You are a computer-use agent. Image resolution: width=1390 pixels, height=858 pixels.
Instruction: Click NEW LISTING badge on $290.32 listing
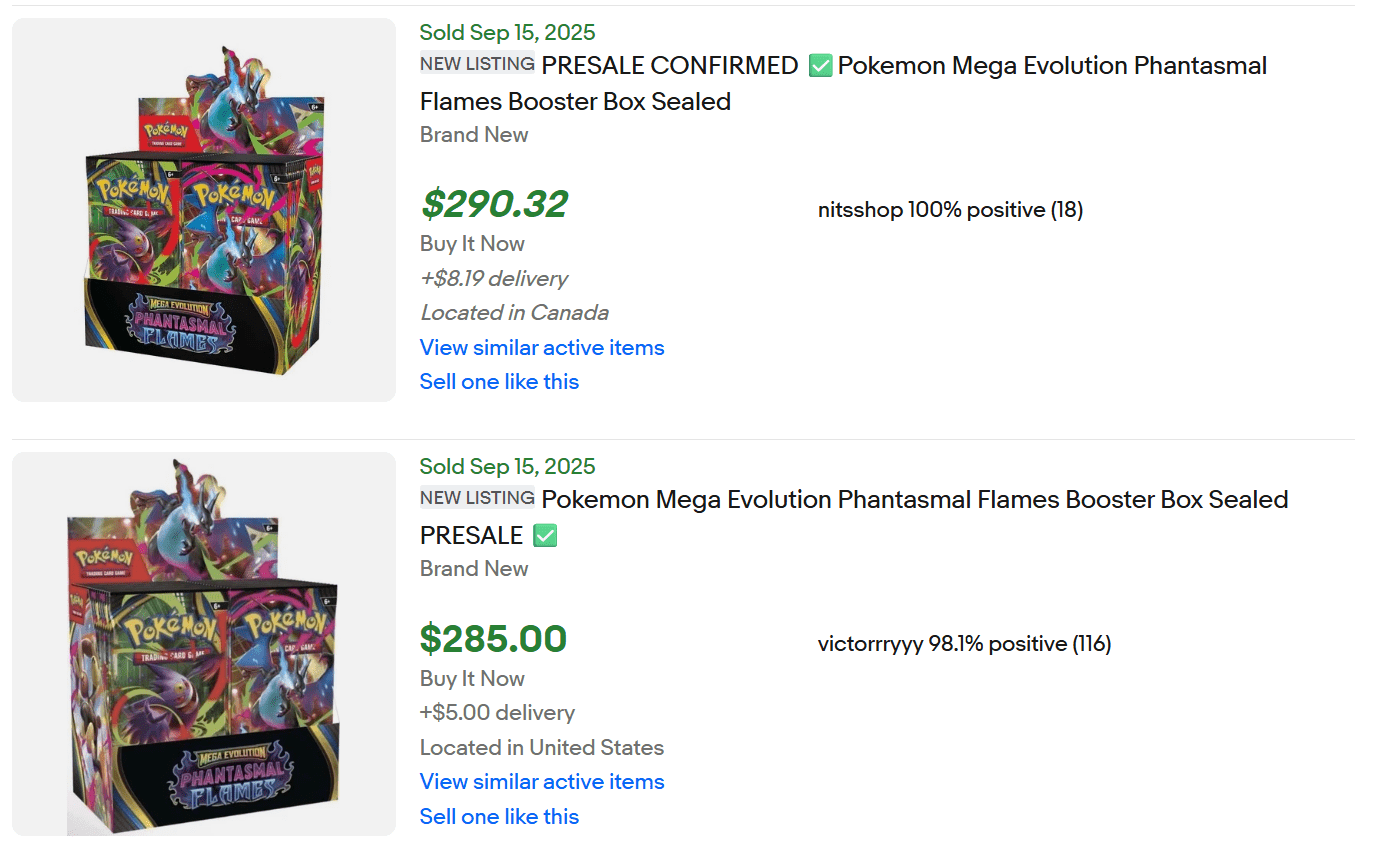[x=477, y=64]
